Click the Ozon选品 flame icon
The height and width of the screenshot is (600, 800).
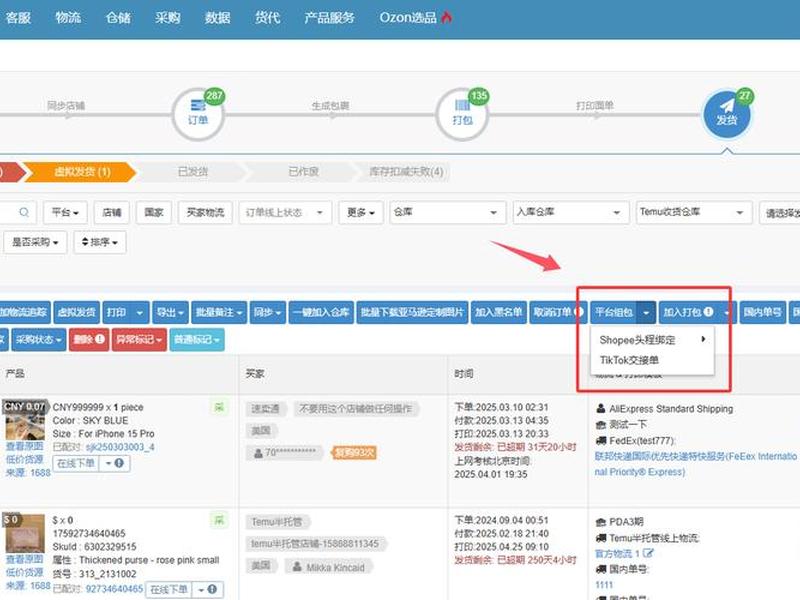click(447, 18)
